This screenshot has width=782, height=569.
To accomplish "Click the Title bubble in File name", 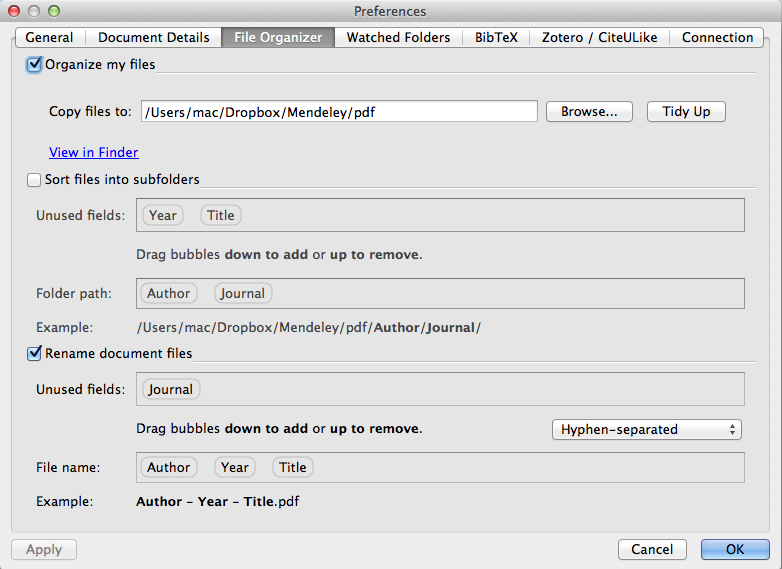I will (x=293, y=467).
